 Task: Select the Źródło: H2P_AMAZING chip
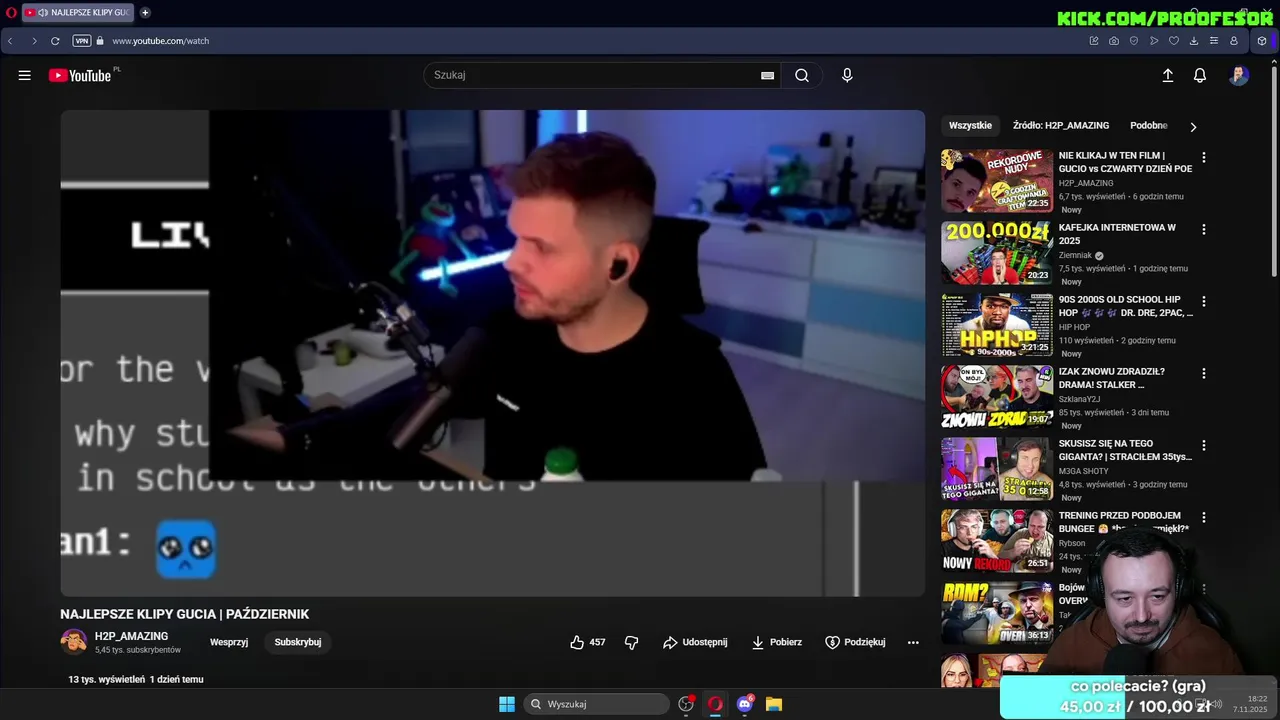coord(1061,126)
